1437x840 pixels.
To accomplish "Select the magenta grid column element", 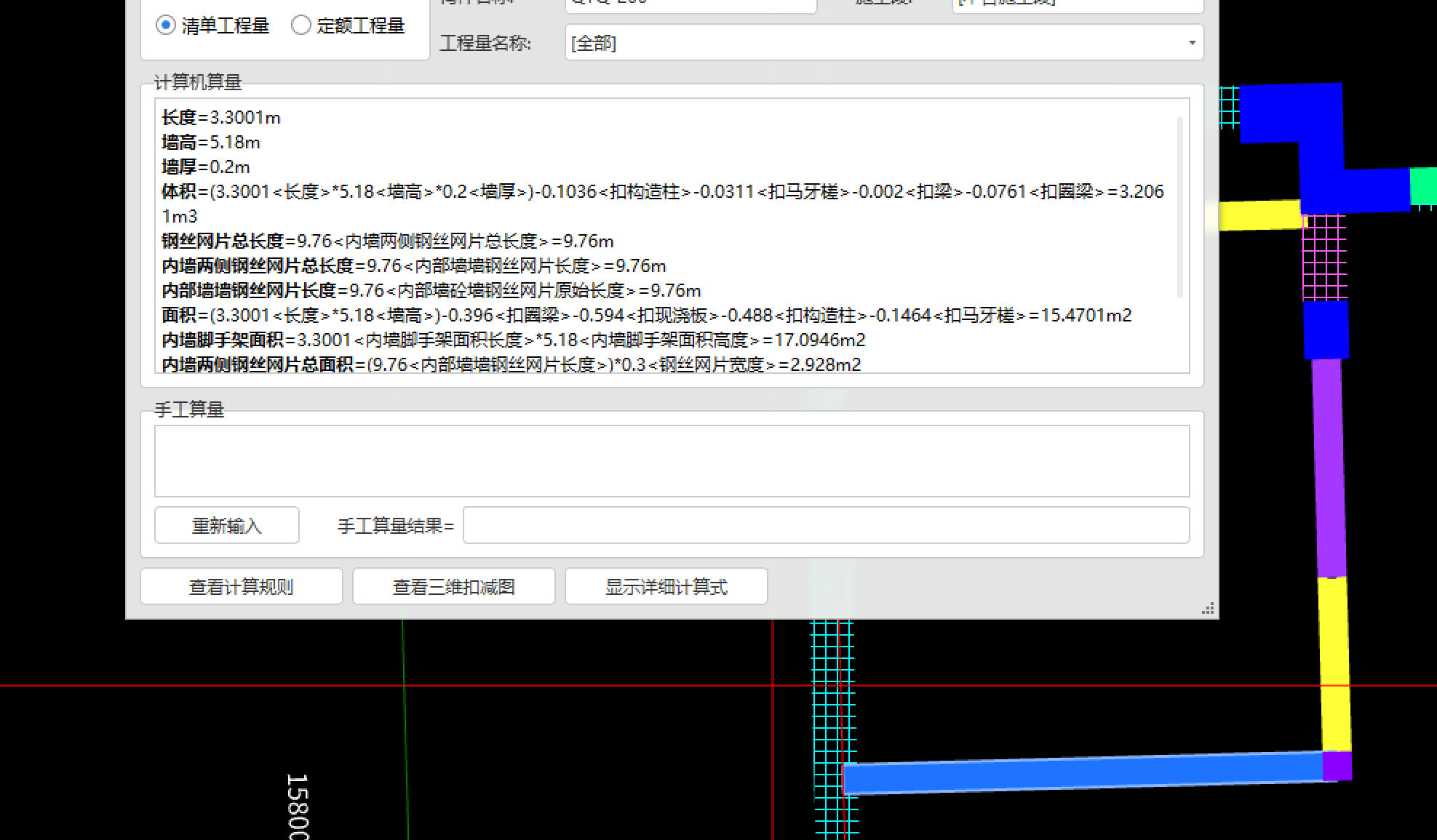I will pos(1324,257).
